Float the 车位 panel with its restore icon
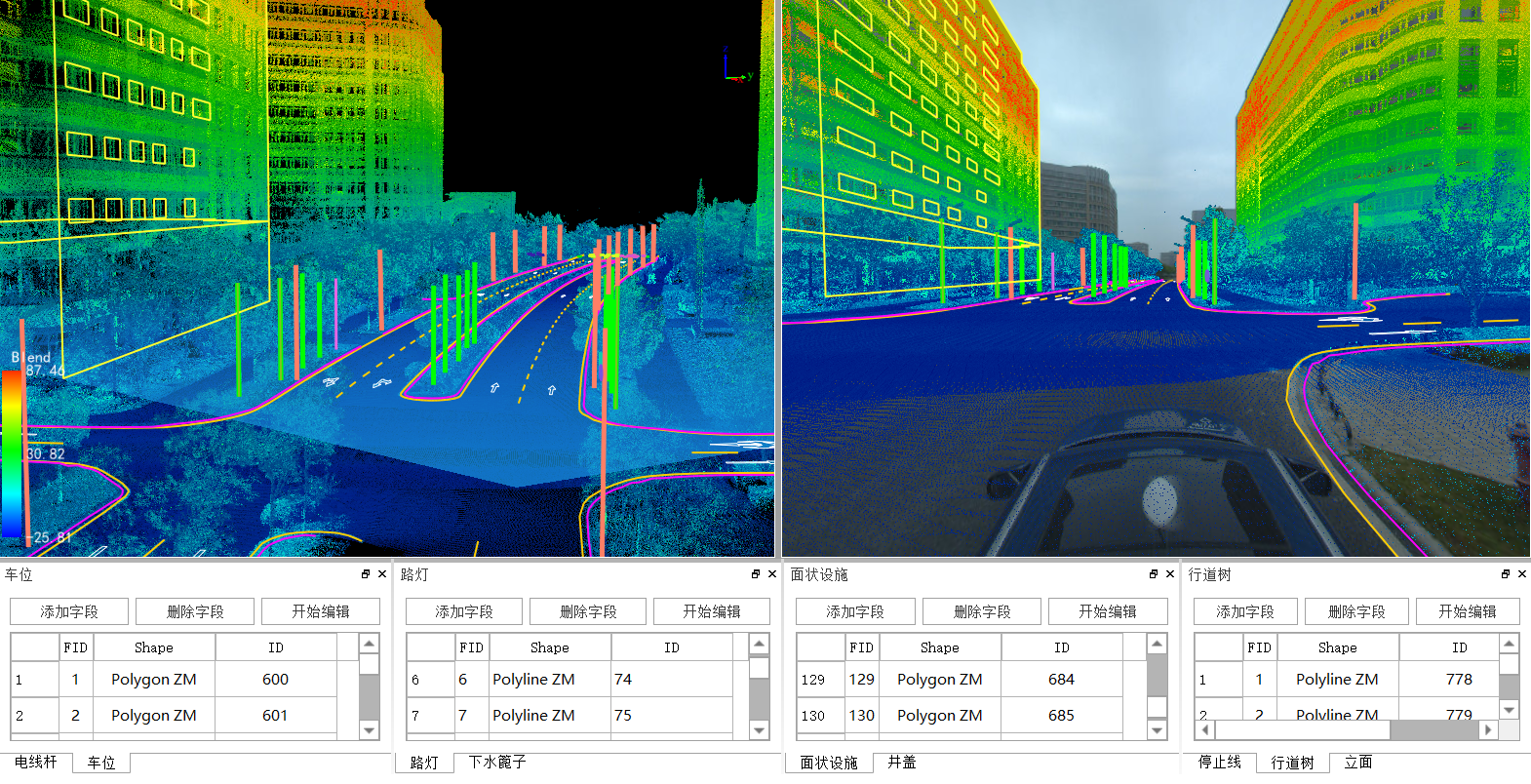Image resolution: width=1531 pixels, height=784 pixels. pos(366,574)
